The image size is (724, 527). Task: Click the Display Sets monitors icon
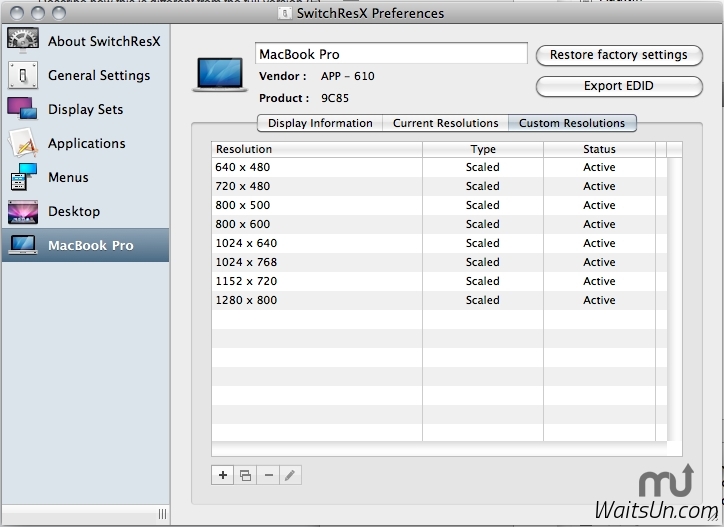click(22, 109)
